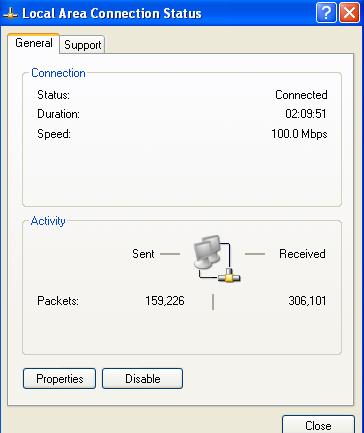Image resolution: width=364 pixels, height=433 pixels.
Task: Disable the local area connection
Action: click(142, 378)
